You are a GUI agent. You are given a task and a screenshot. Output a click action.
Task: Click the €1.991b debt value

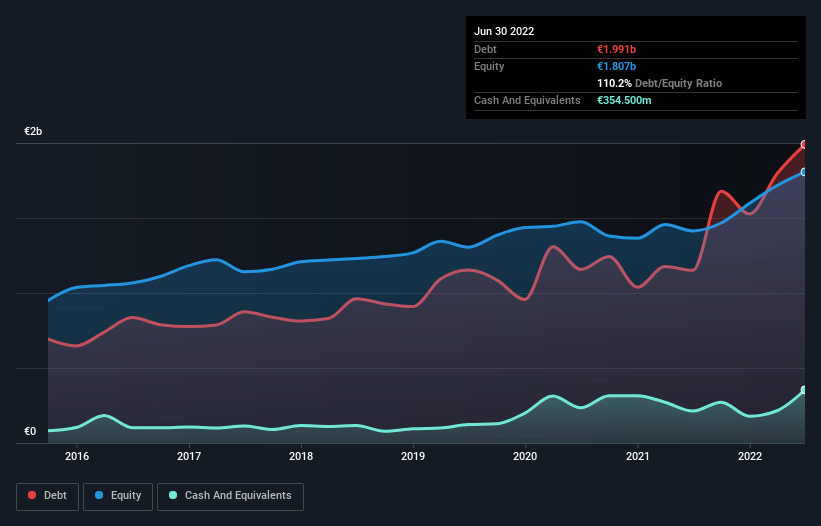(616, 49)
